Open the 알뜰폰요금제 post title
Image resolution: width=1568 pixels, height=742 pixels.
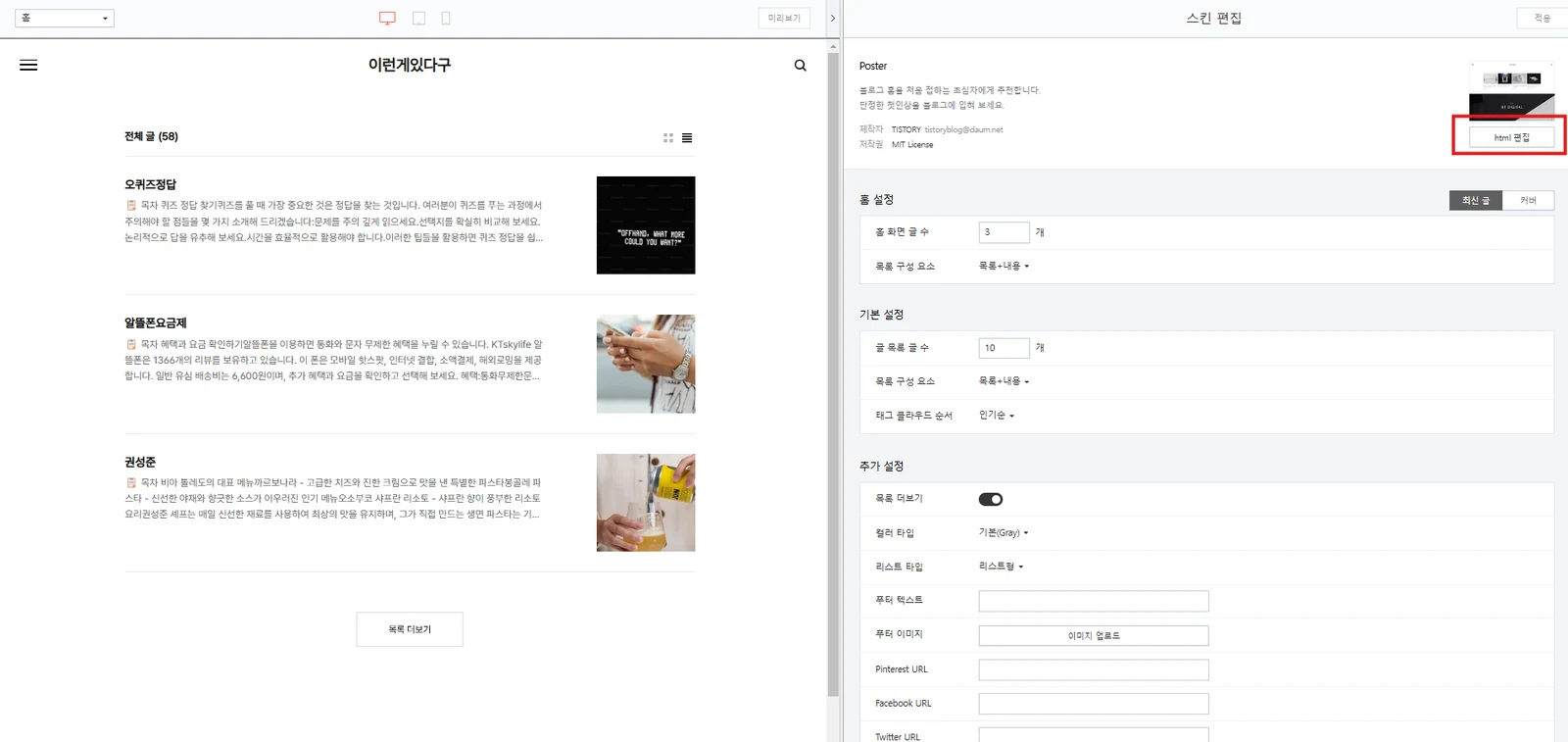click(155, 322)
